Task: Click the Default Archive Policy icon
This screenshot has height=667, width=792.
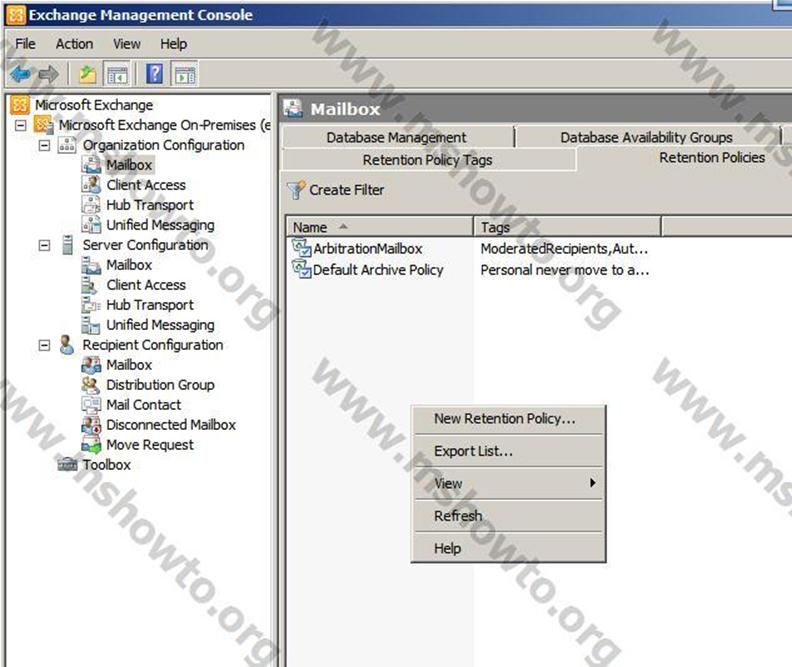Action: (302, 269)
